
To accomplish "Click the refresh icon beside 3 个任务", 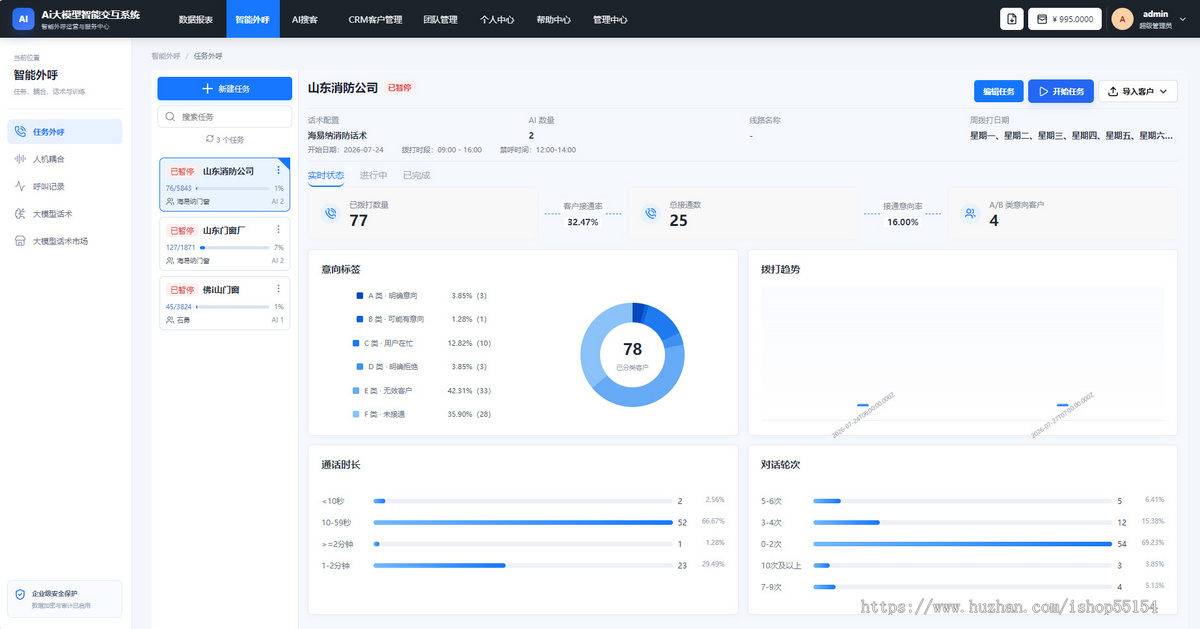I will (x=210, y=140).
